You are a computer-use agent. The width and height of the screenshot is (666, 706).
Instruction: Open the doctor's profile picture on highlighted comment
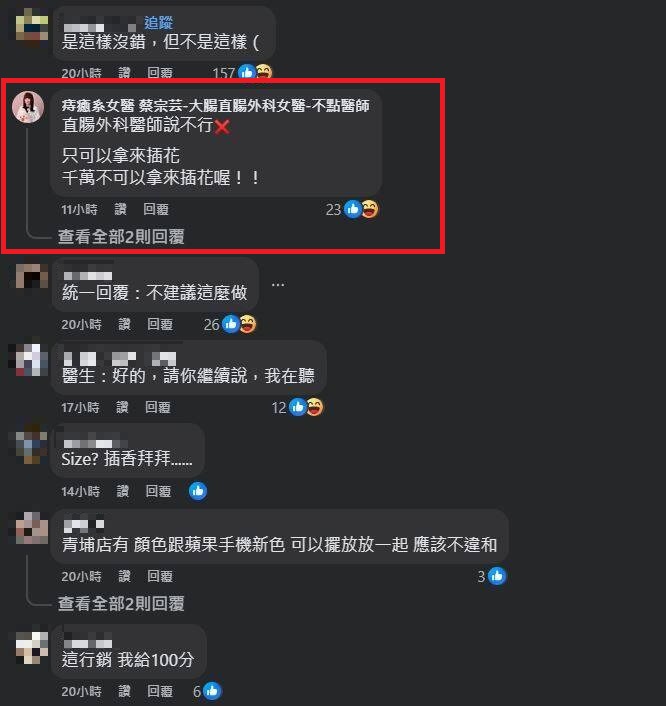28,107
